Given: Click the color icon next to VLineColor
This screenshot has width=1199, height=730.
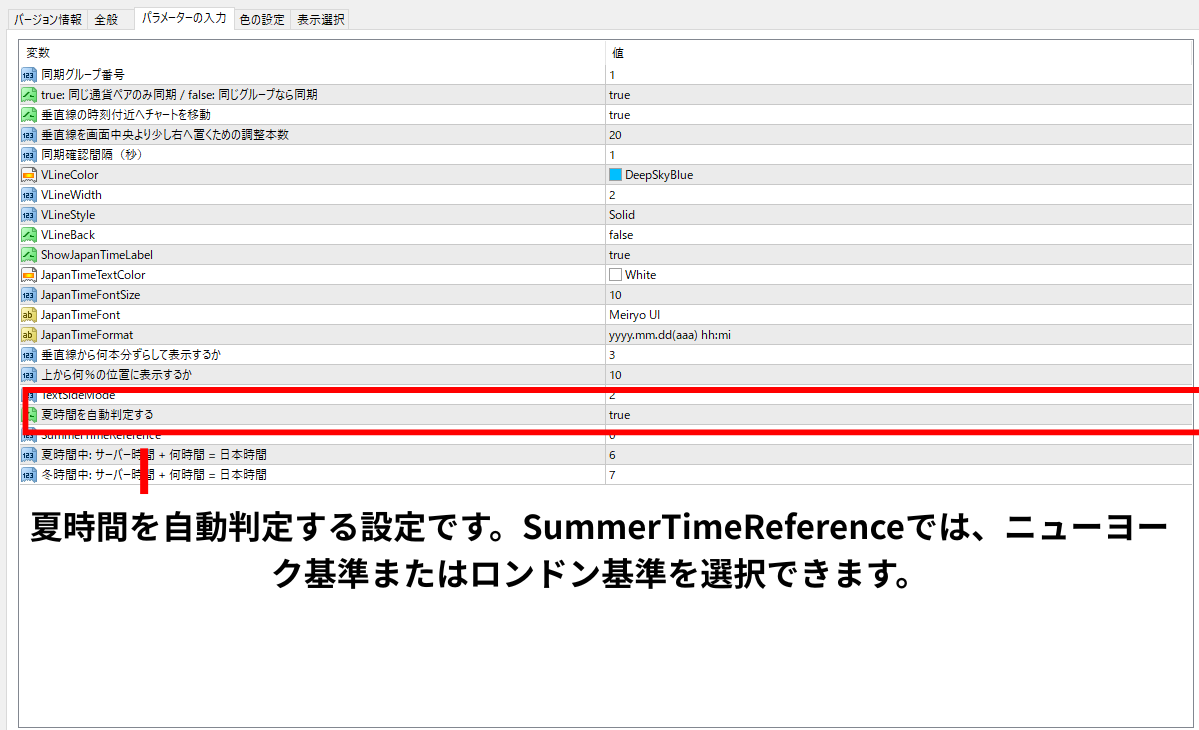Looking at the screenshot, I should [x=29, y=175].
